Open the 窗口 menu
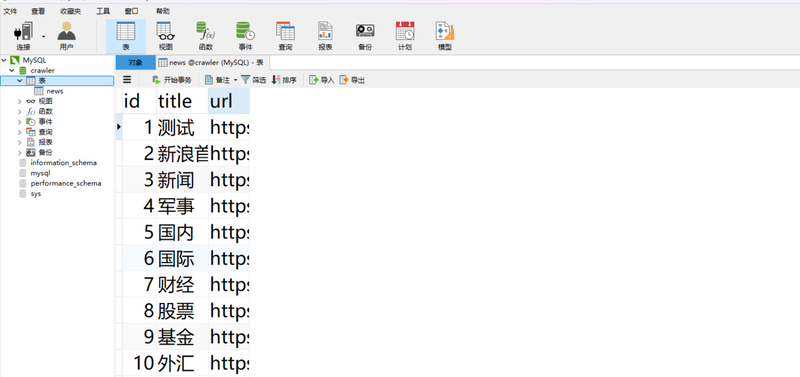Image resolution: width=800 pixels, height=377 pixels. [x=131, y=11]
